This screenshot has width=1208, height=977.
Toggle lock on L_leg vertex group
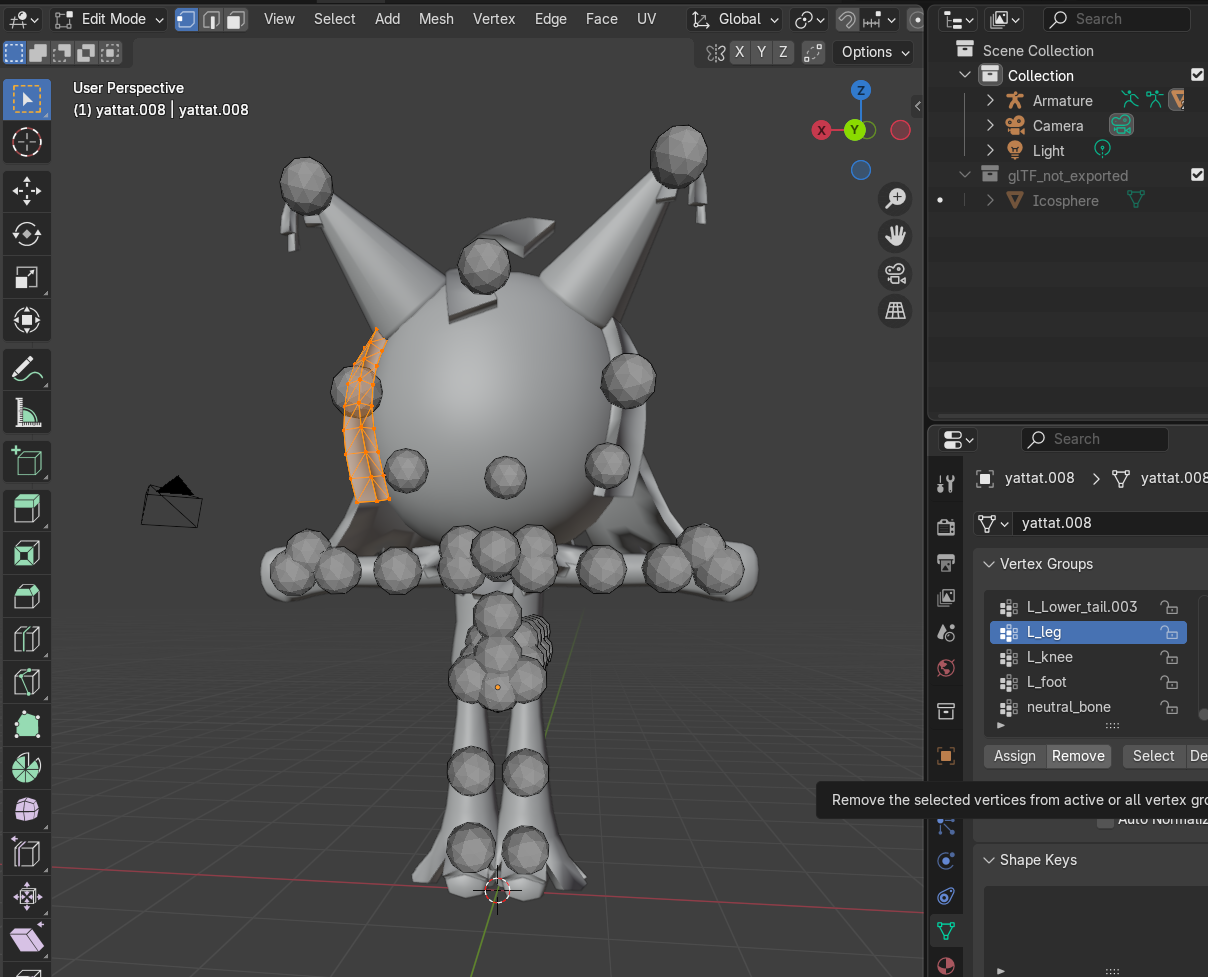[1168, 632]
